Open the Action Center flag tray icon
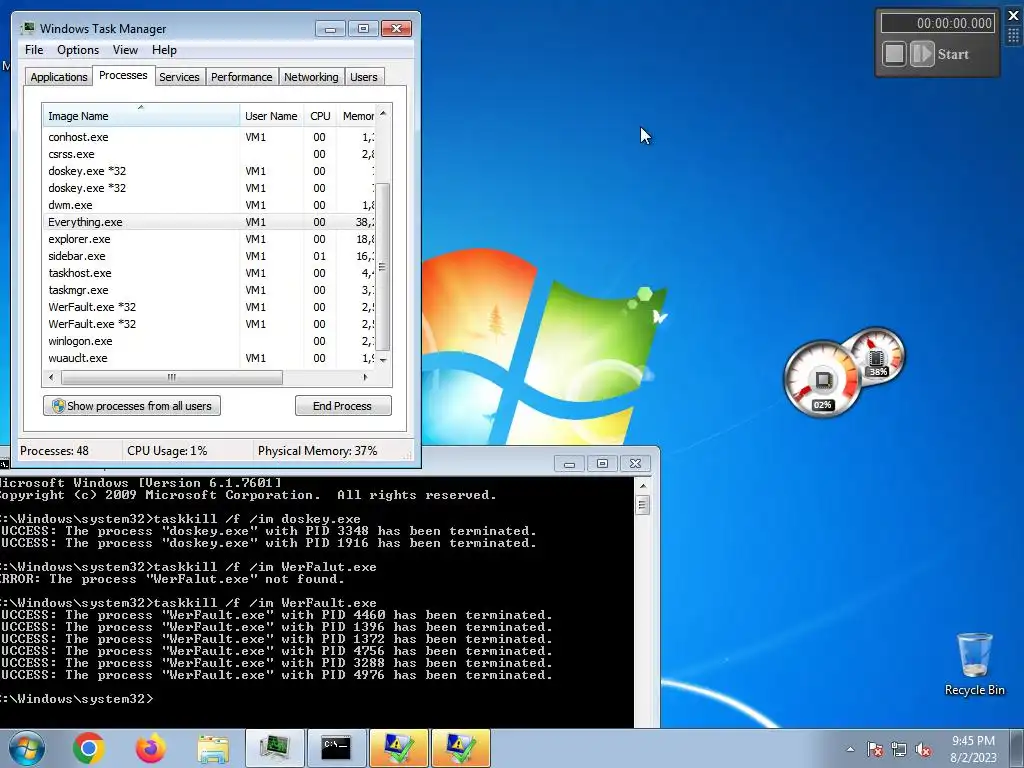 tap(875, 749)
